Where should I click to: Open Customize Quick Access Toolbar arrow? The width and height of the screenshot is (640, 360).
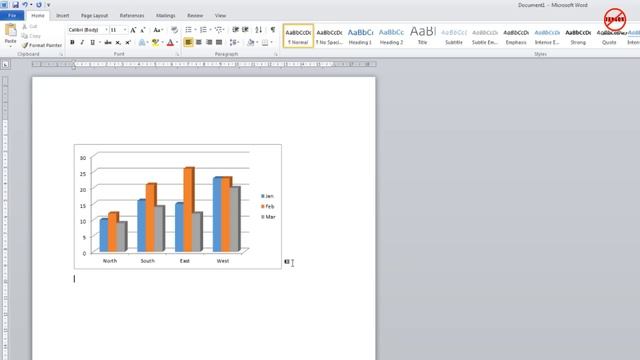tap(48, 5)
